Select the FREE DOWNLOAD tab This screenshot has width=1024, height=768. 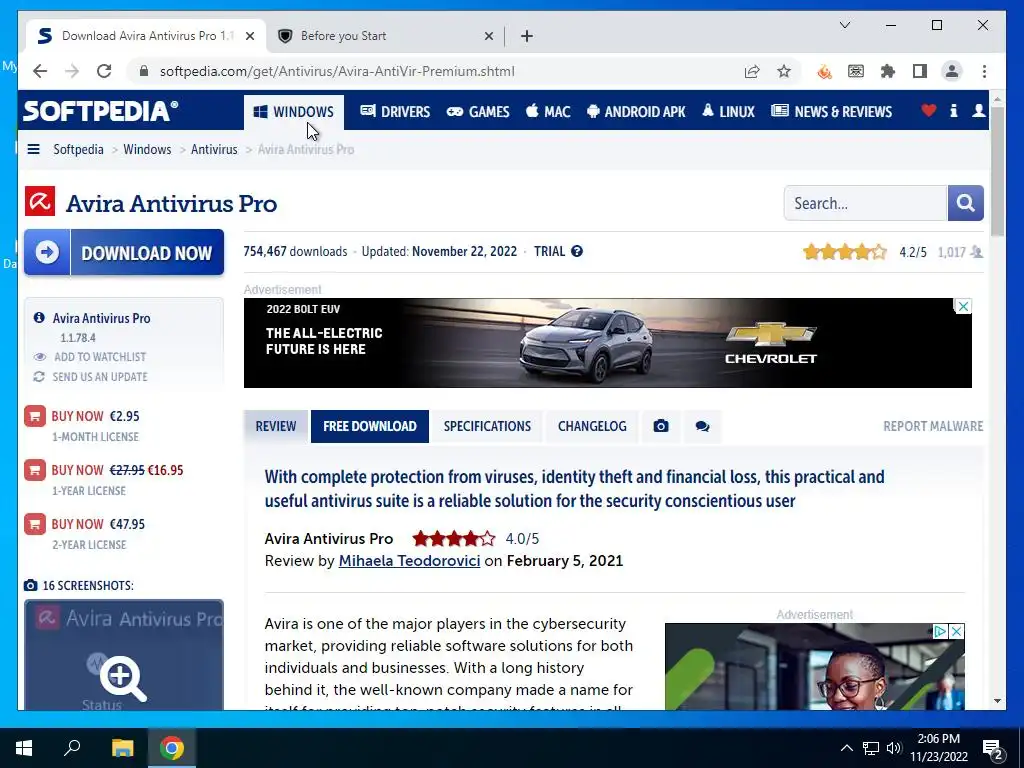pyautogui.click(x=370, y=426)
